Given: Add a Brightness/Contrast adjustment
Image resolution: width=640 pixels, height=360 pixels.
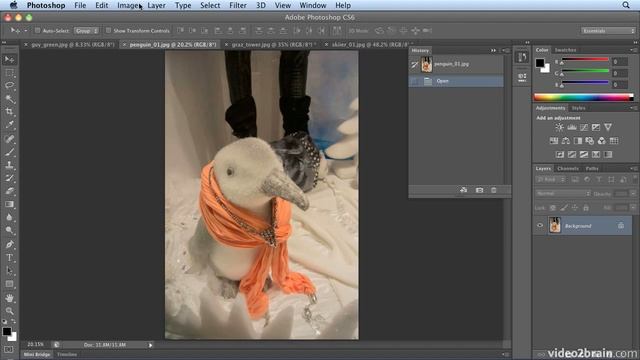Looking at the screenshot, I should pos(559,127).
